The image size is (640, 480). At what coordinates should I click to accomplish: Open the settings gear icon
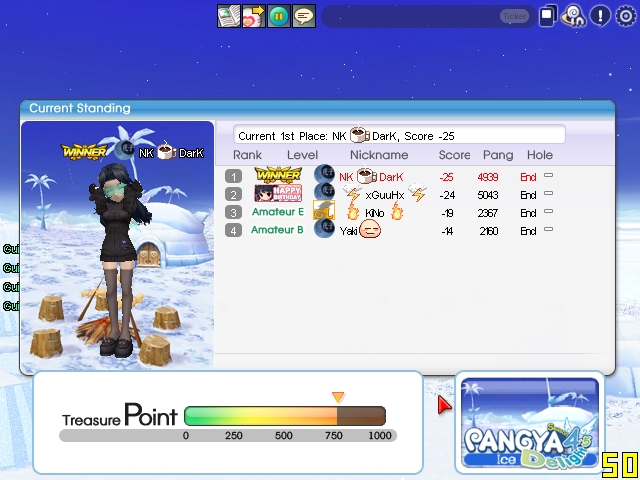626,16
